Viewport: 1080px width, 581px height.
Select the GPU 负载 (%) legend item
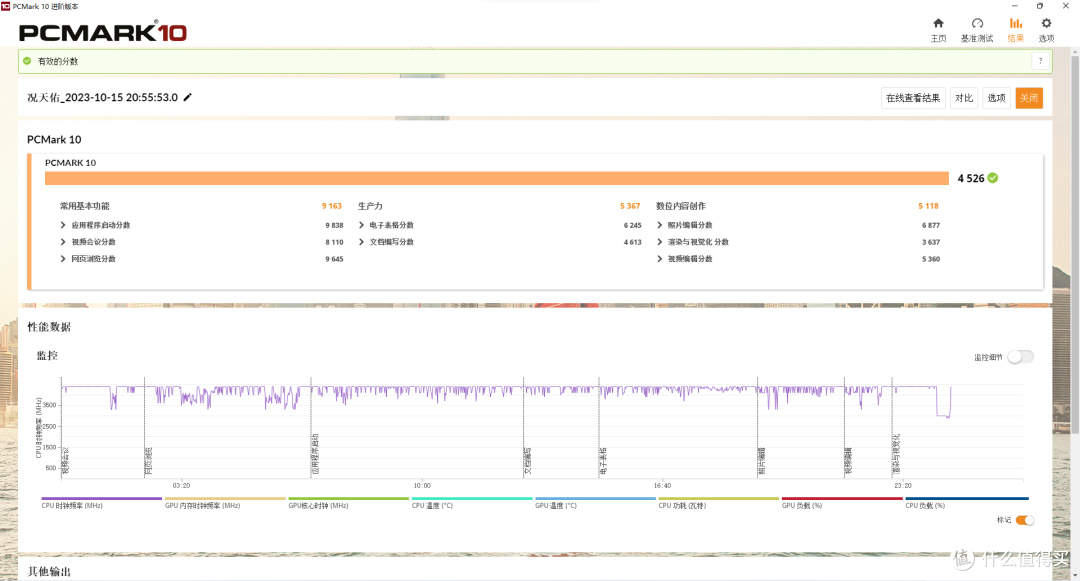[x=842, y=503]
